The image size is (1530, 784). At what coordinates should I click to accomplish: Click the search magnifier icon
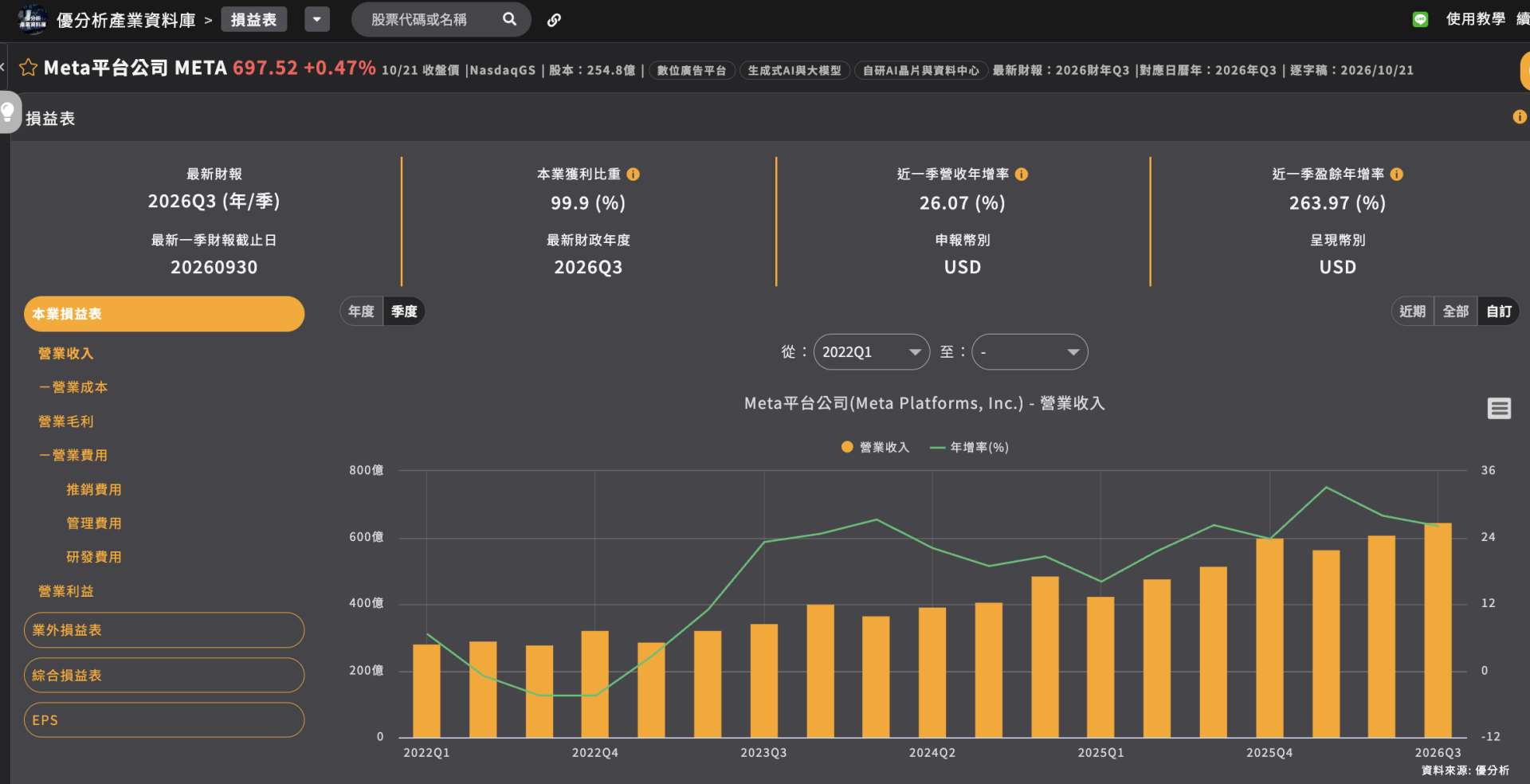click(x=510, y=19)
